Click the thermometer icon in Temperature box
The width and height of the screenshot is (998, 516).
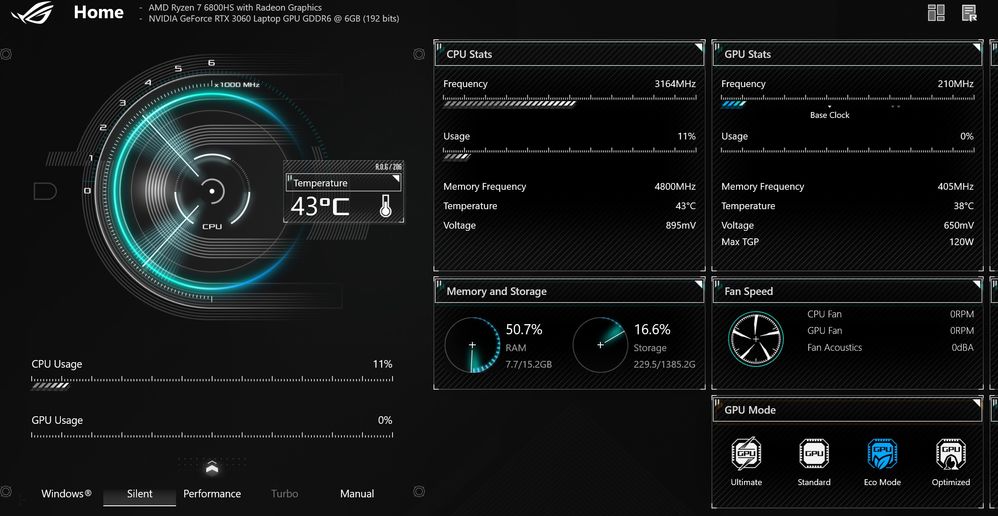(x=384, y=206)
